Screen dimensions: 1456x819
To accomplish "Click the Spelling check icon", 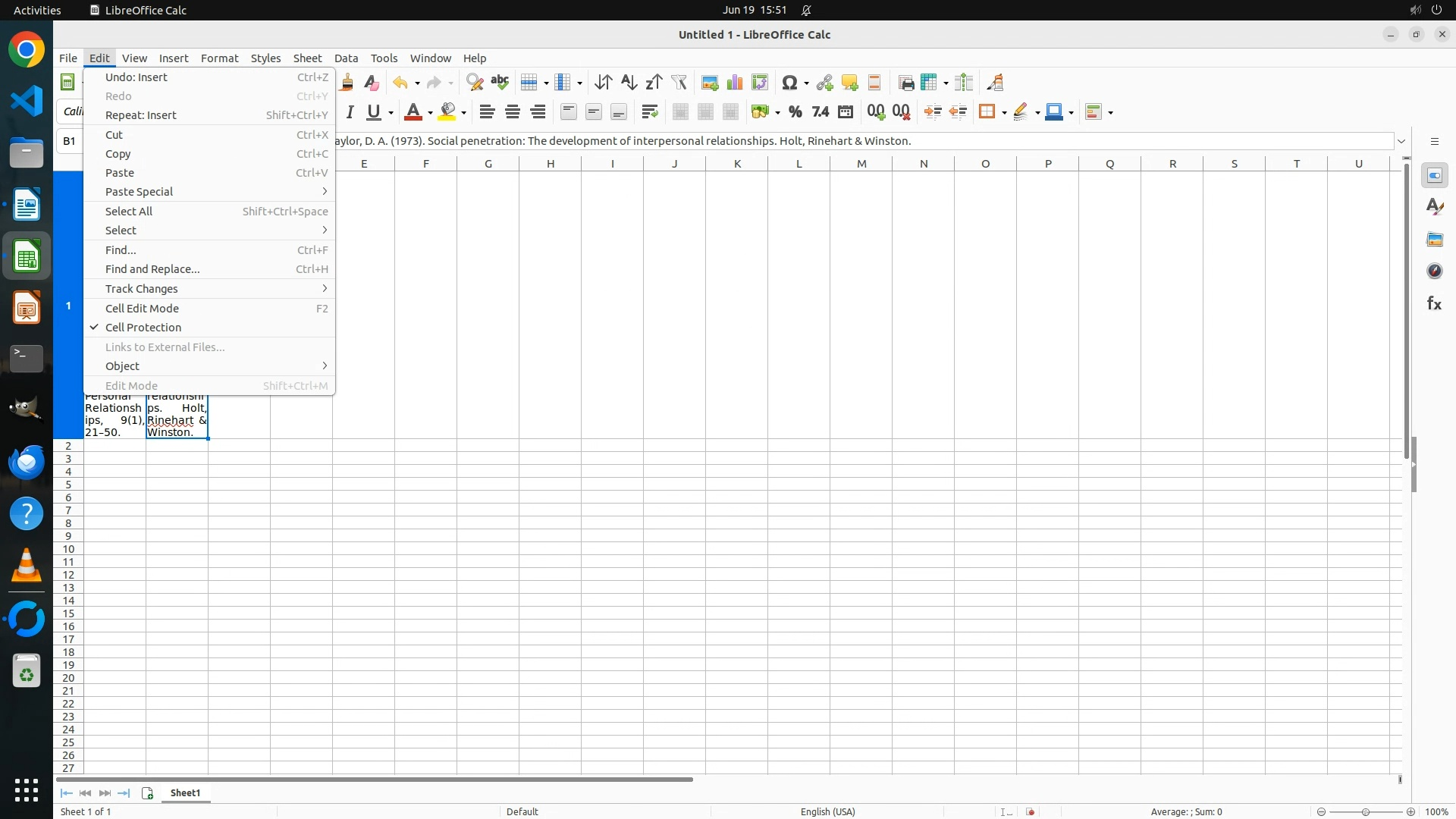I will pyautogui.click(x=500, y=83).
